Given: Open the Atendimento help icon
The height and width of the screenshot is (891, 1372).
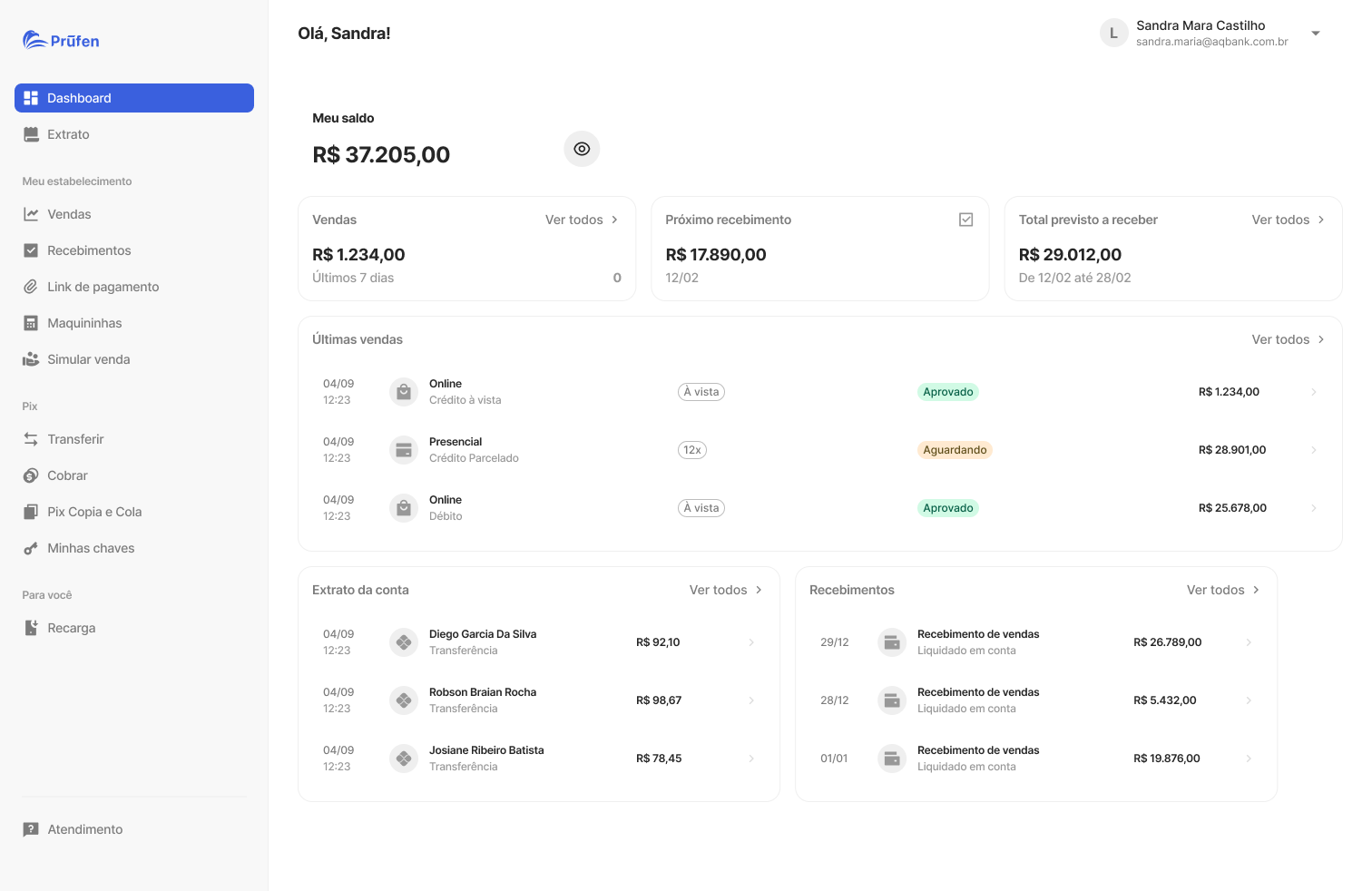Looking at the screenshot, I should click(x=31, y=829).
